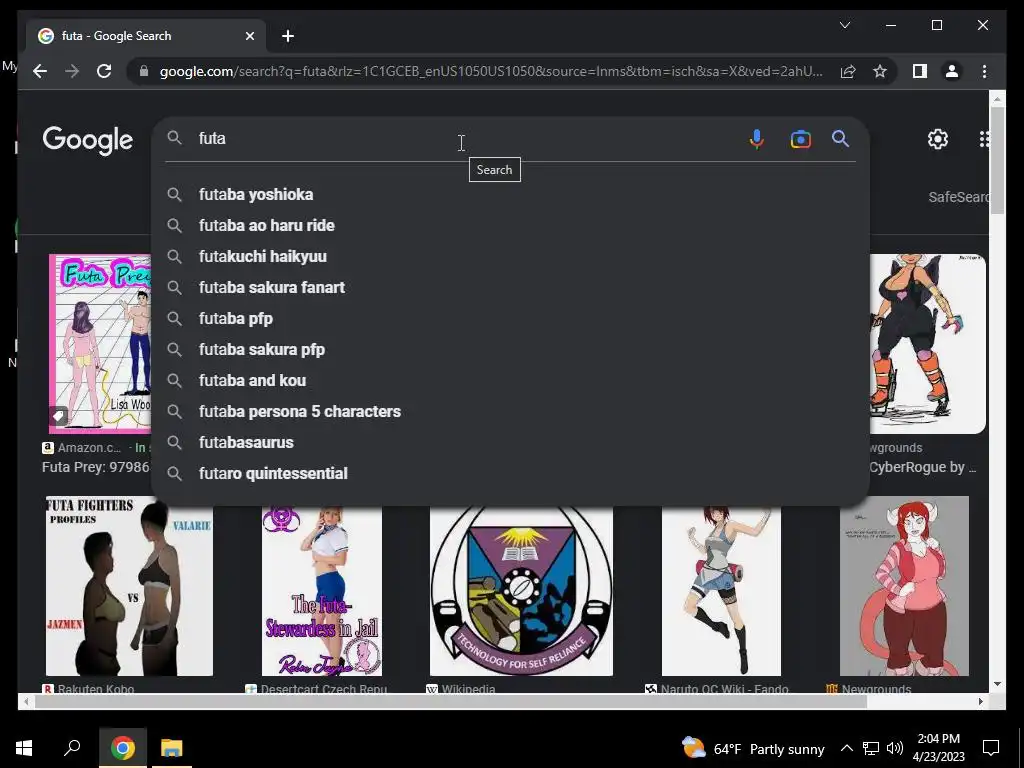Click the Chrome forward arrow
This screenshot has height=768, width=1024.
click(72, 71)
